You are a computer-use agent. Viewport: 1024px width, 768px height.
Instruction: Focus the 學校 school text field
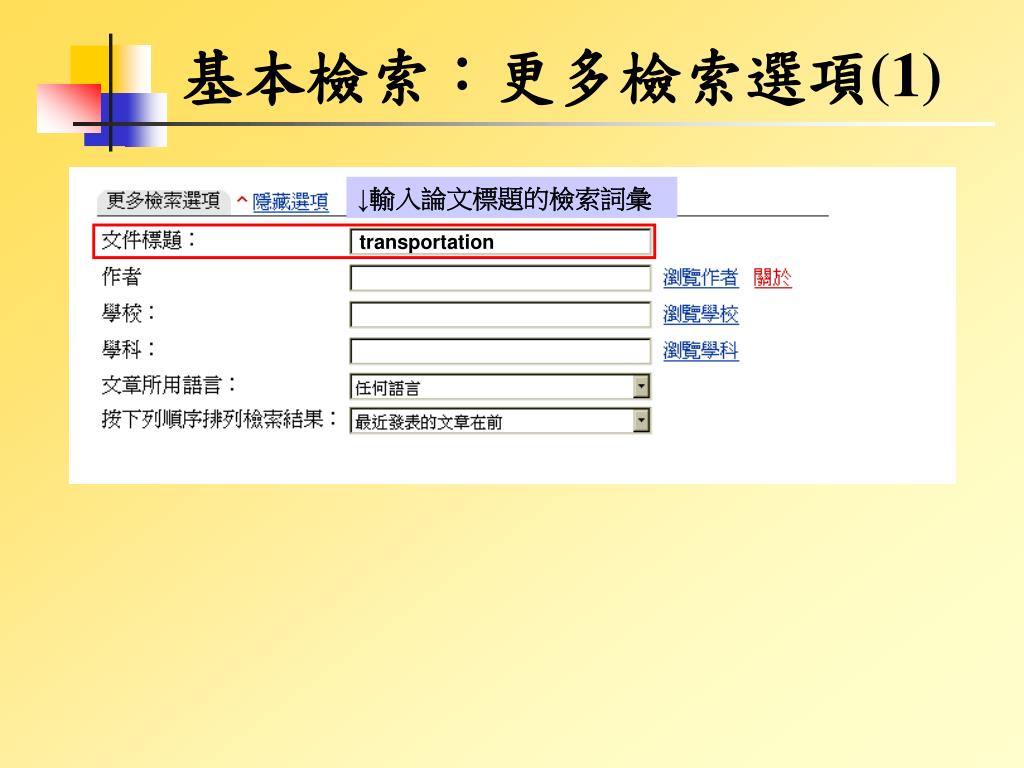coord(500,314)
